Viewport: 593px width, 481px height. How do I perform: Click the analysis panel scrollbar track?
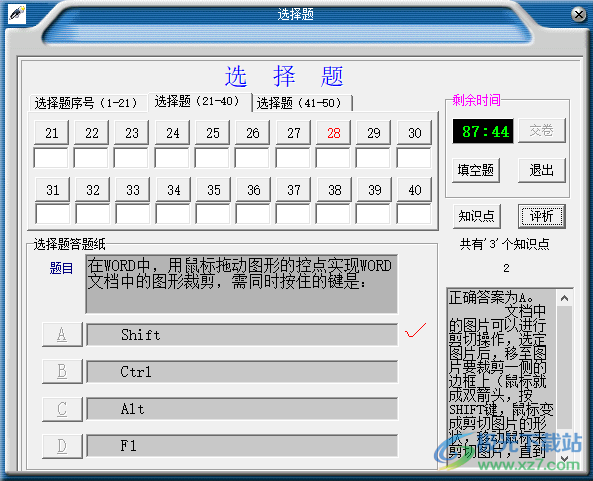pyautogui.click(x=565, y=378)
